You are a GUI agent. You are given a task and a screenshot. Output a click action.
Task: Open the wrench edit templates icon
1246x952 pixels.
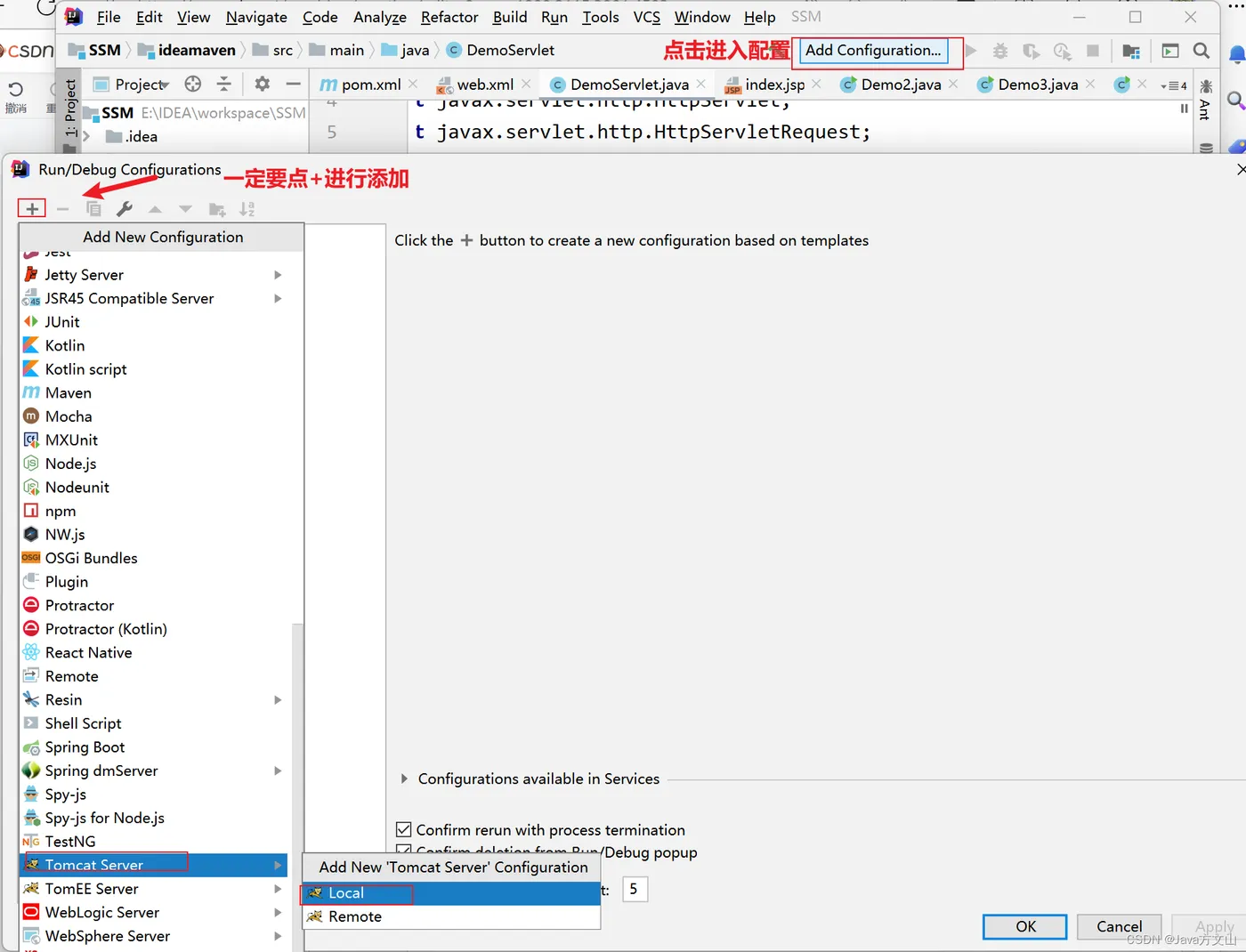pyautogui.click(x=125, y=209)
